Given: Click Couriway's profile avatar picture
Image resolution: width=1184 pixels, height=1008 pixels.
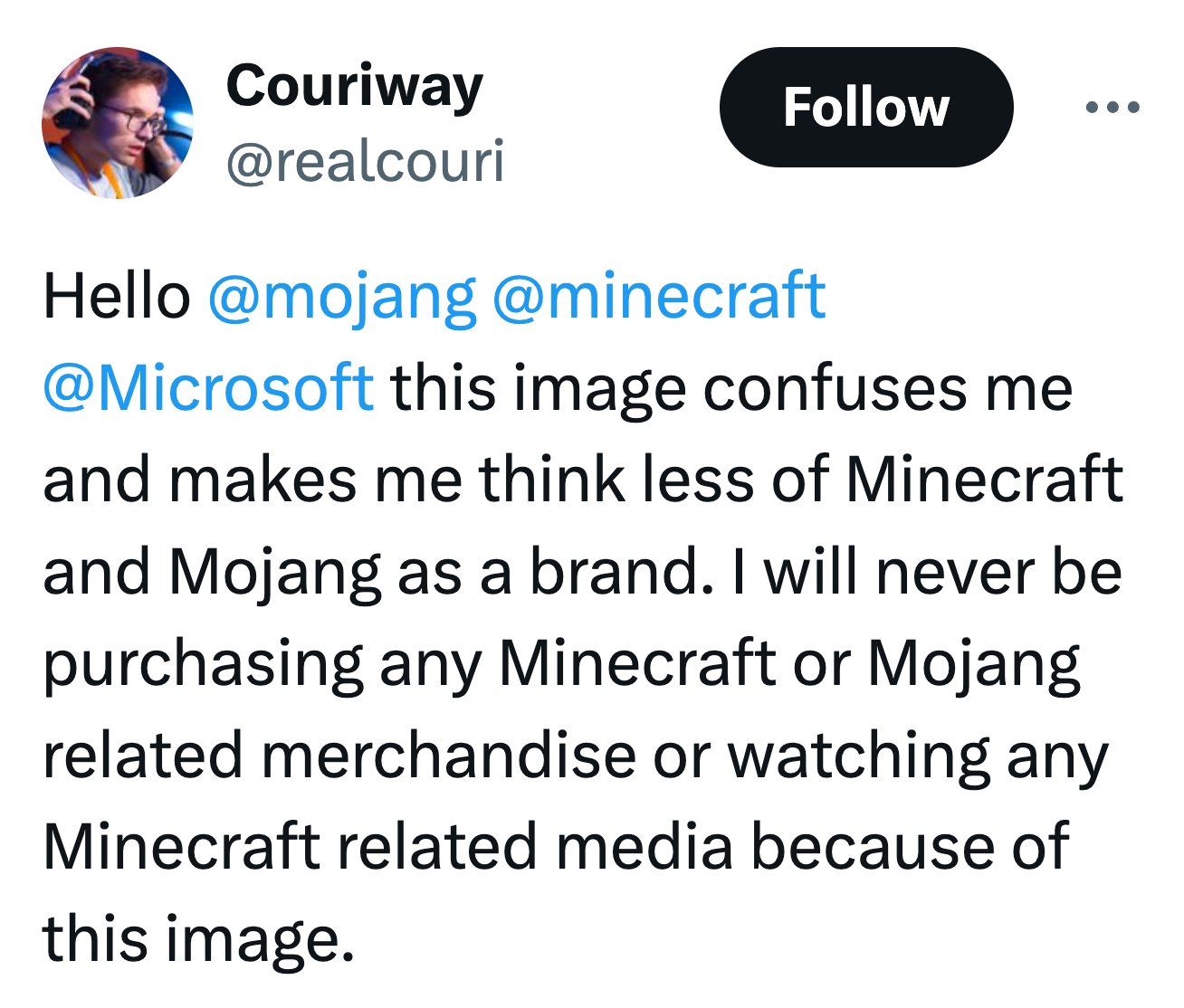Looking at the screenshot, I should (x=118, y=123).
